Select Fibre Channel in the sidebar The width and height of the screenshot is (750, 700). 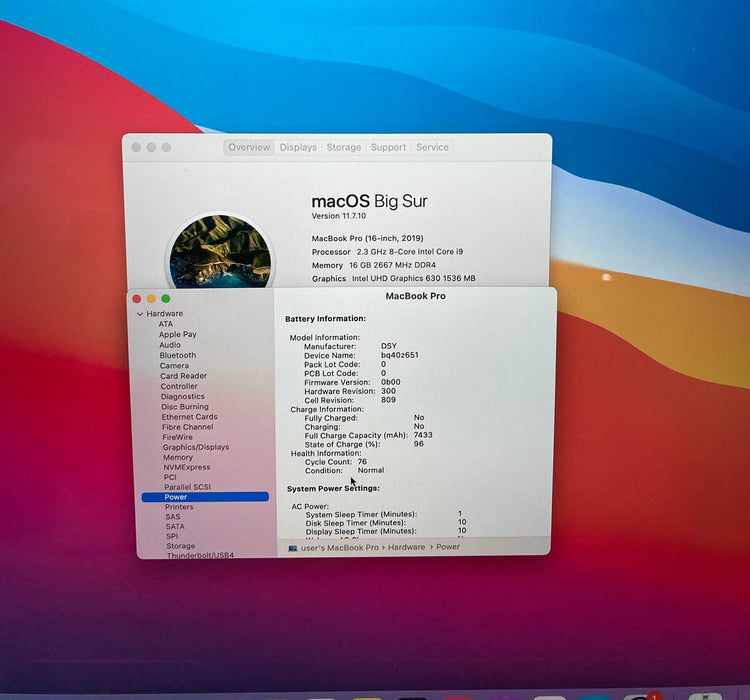pos(188,427)
